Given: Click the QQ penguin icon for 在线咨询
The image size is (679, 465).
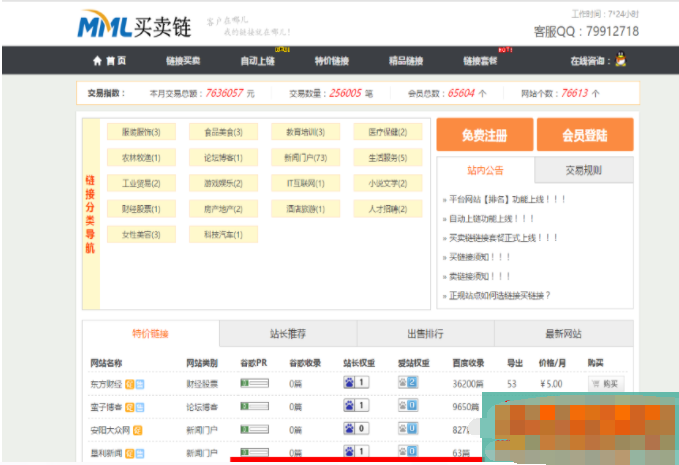Looking at the screenshot, I should coord(620,61).
